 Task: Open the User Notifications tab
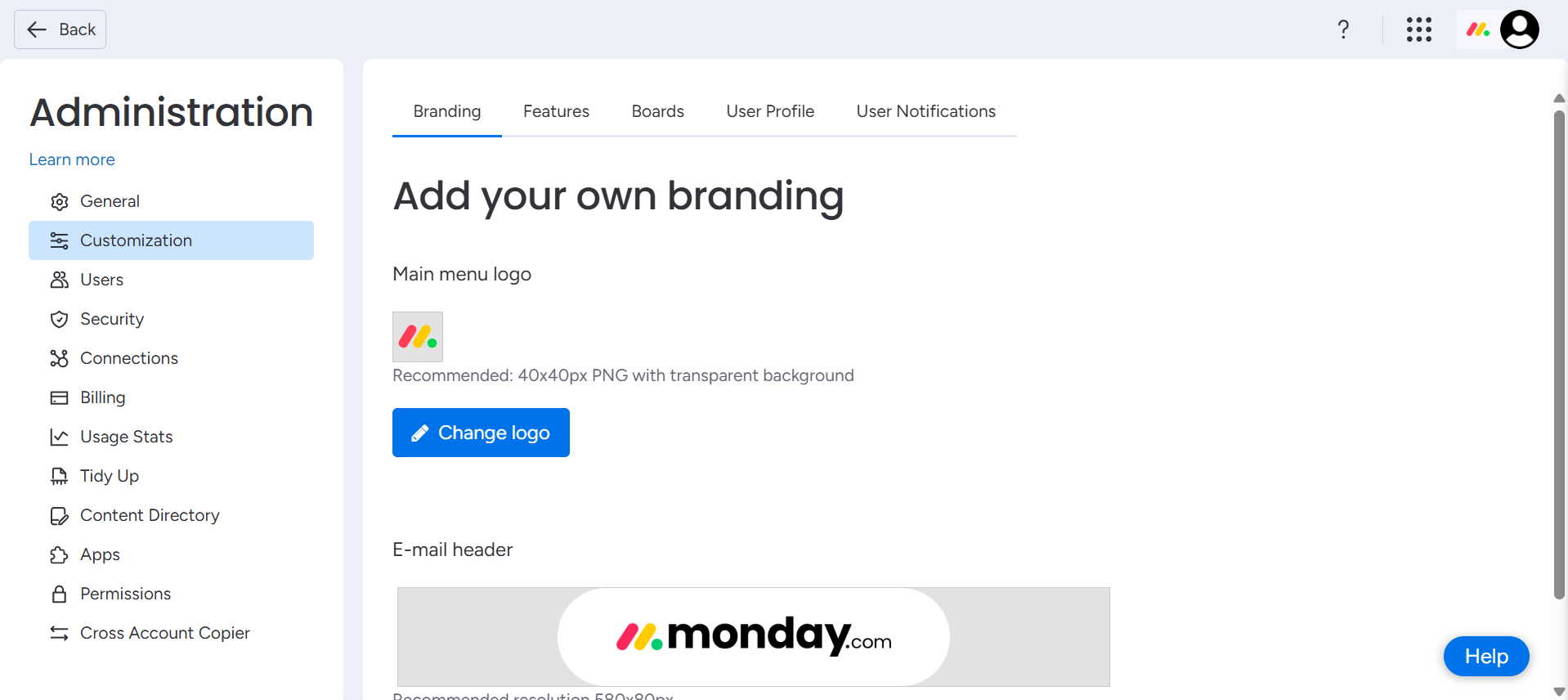coord(925,111)
